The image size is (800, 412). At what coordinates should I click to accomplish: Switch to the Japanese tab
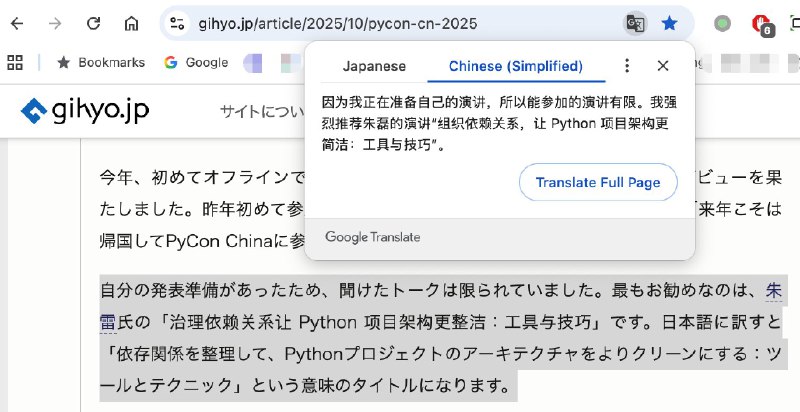pos(374,66)
